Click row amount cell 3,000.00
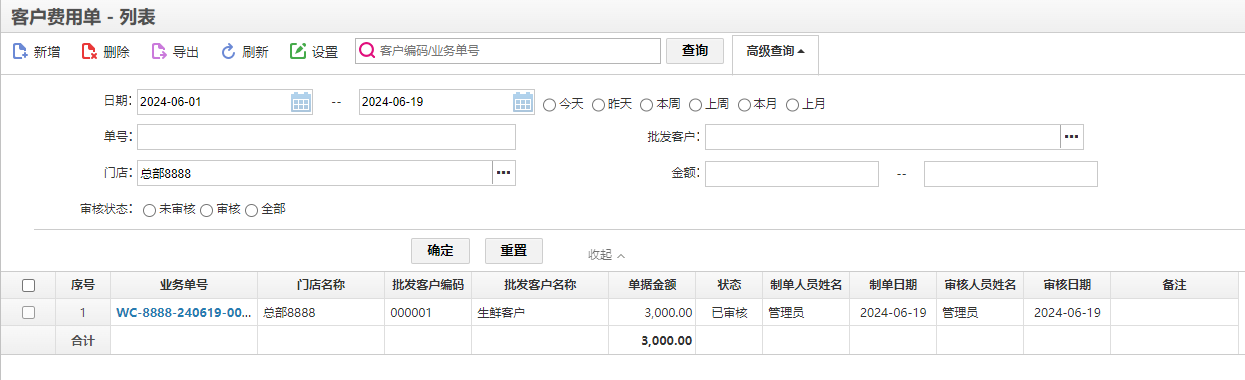The image size is (1245, 380). (x=652, y=312)
